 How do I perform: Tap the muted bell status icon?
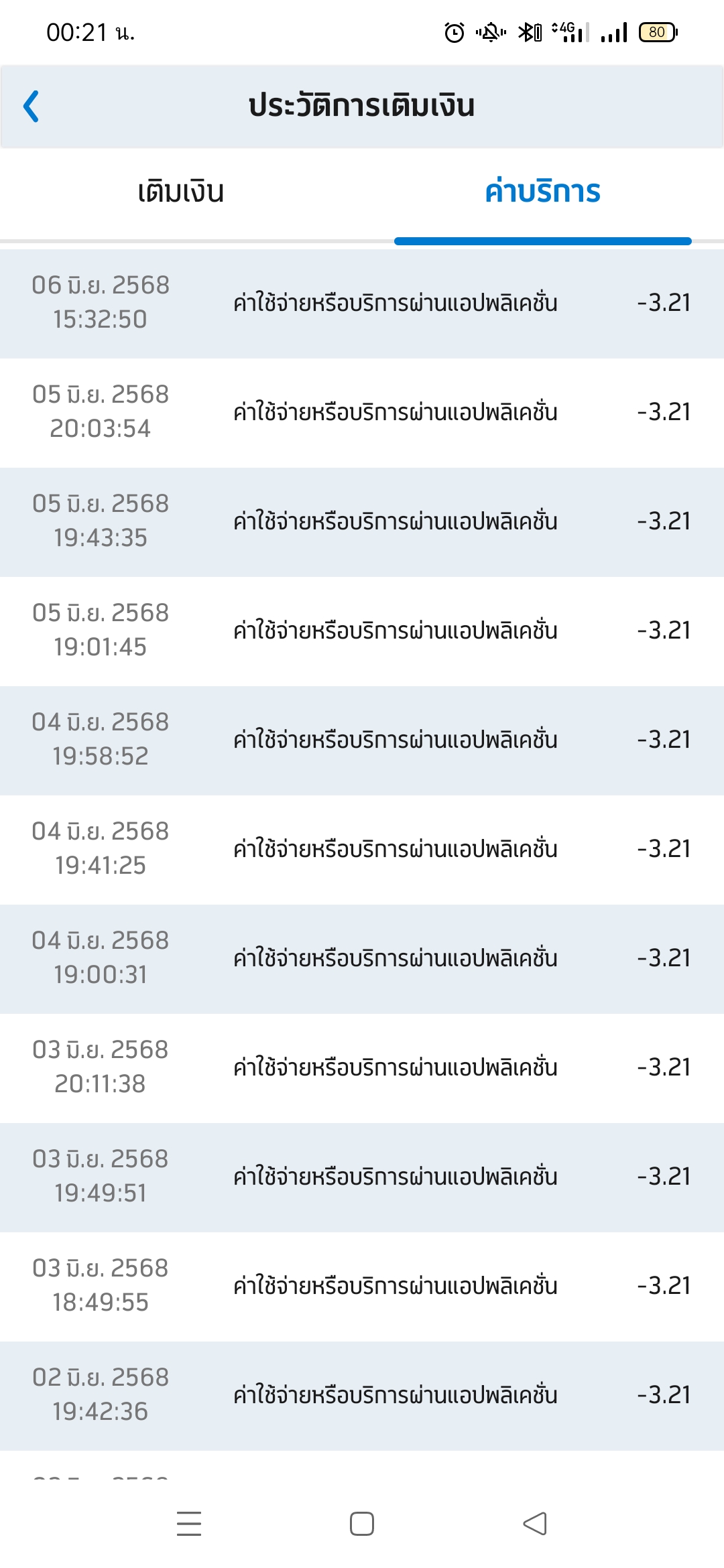pos(491,32)
